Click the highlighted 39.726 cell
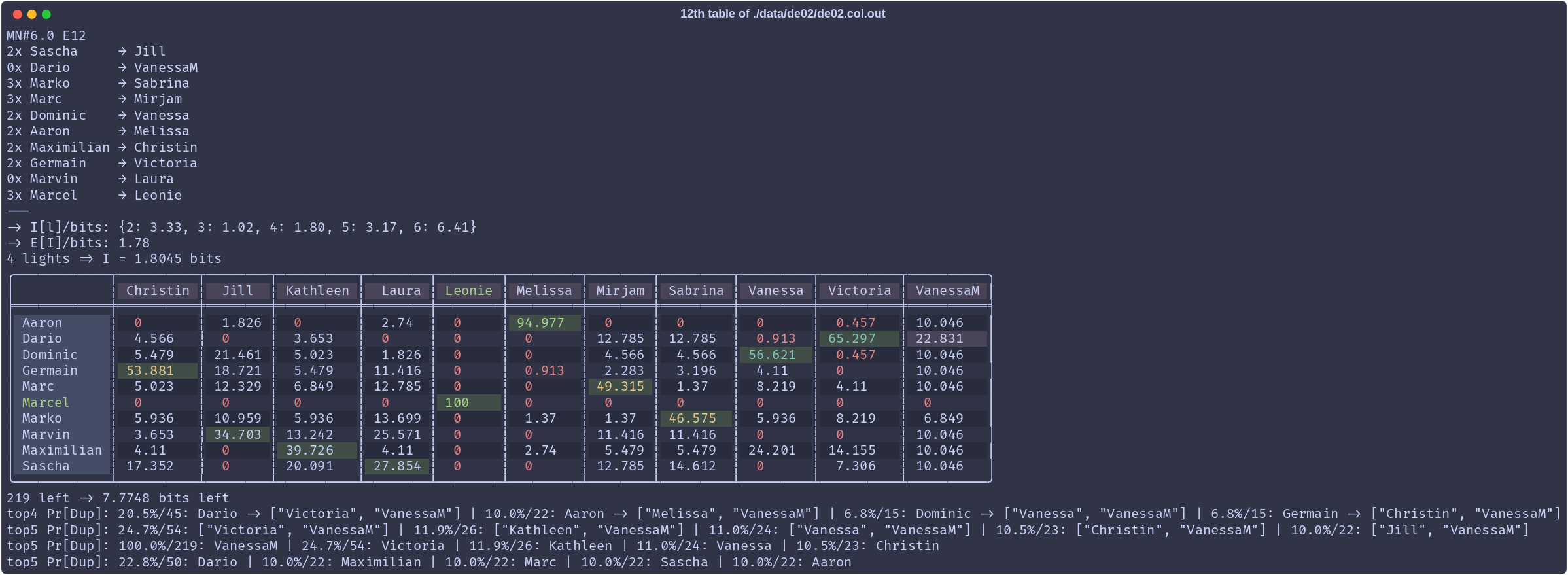Image resolution: width=1568 pixels, height=575 pixels. click(317, 450)
